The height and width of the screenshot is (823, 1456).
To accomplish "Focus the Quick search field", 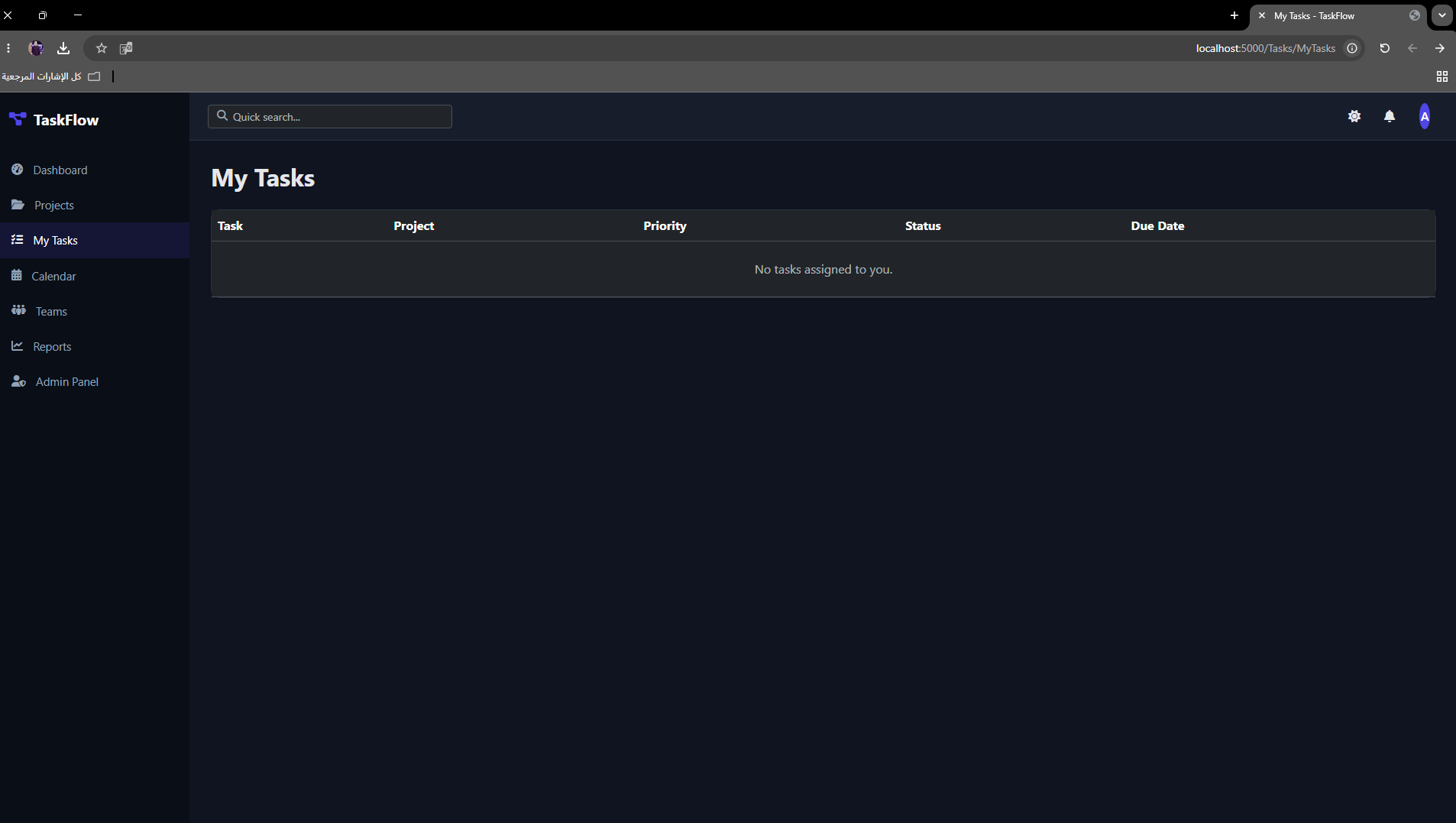I will point(330,116).
